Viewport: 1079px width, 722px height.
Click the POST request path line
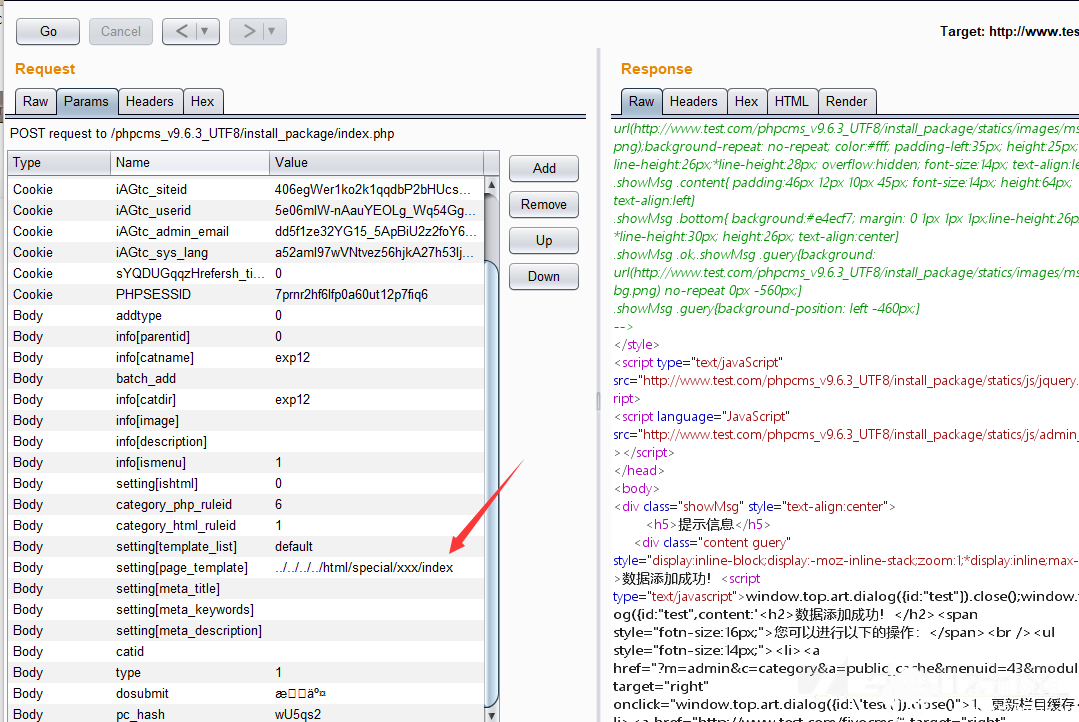pos(202,134)
